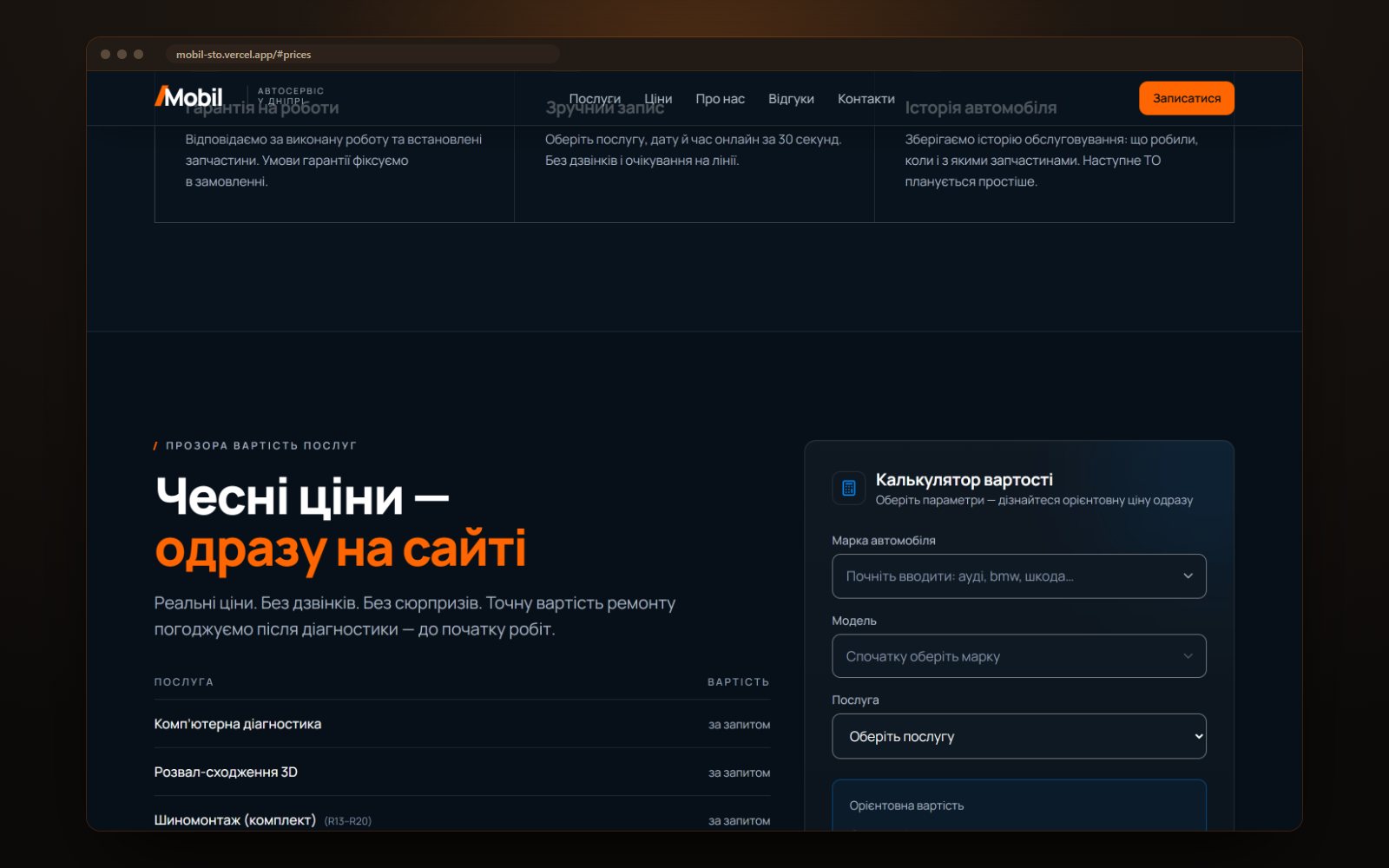The height and width of the screenshot is (868, 1389).
Task: Focus the car brand input field
Action: click(x=1018, y=576)
